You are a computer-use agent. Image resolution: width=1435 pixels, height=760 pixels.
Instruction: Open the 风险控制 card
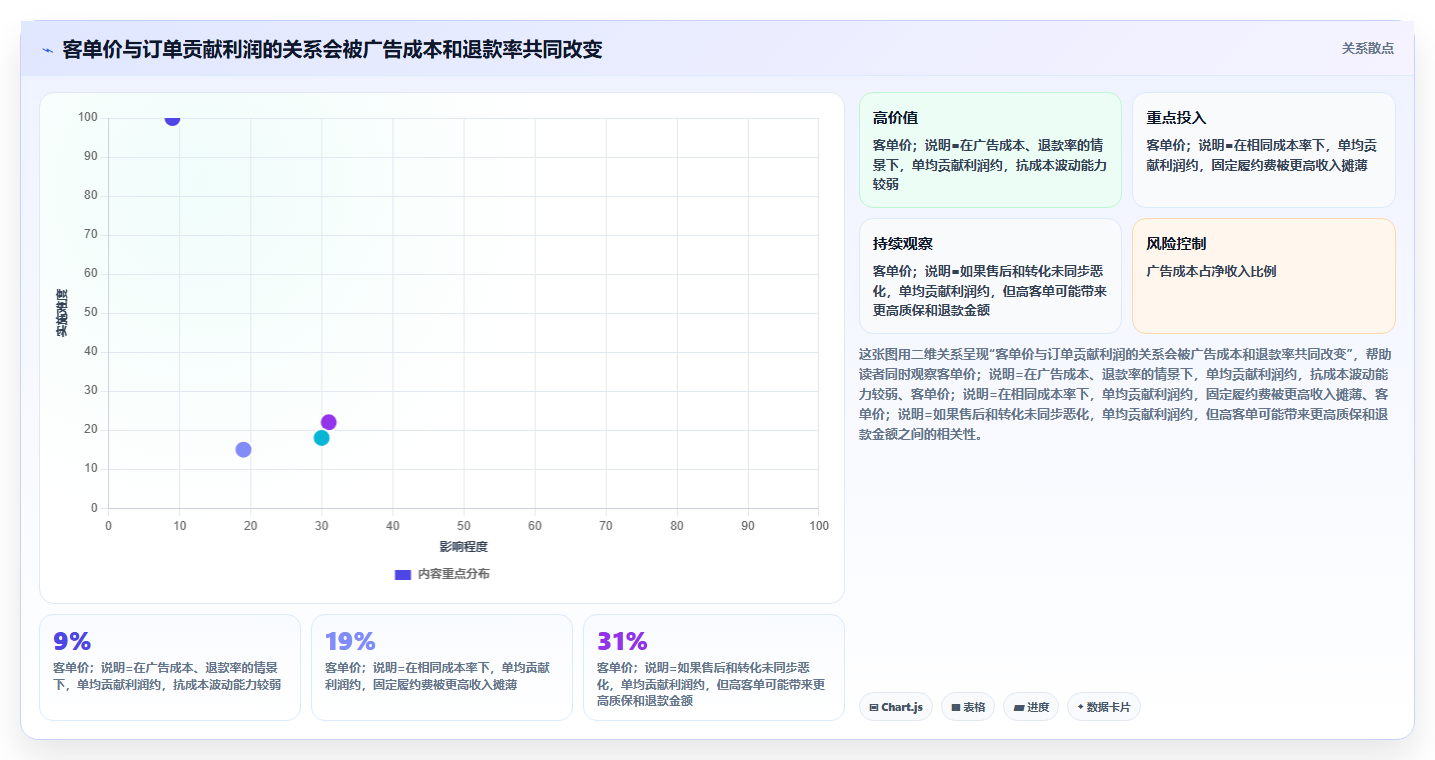[1263, 276]
